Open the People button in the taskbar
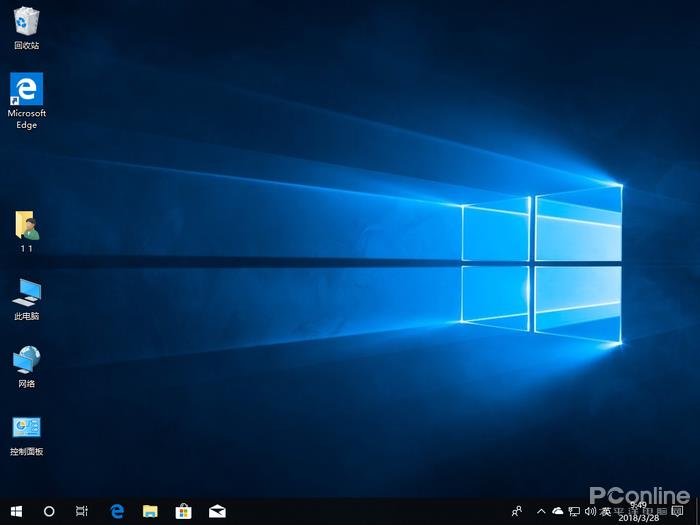 tap(516, 511)
